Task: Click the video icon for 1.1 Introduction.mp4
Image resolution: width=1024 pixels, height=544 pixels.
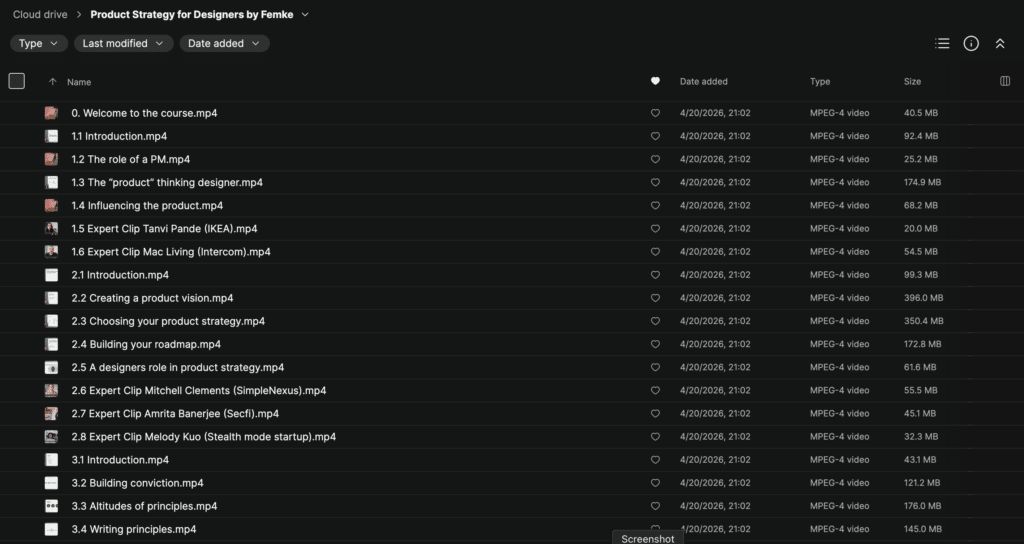Action: point(51,136)
